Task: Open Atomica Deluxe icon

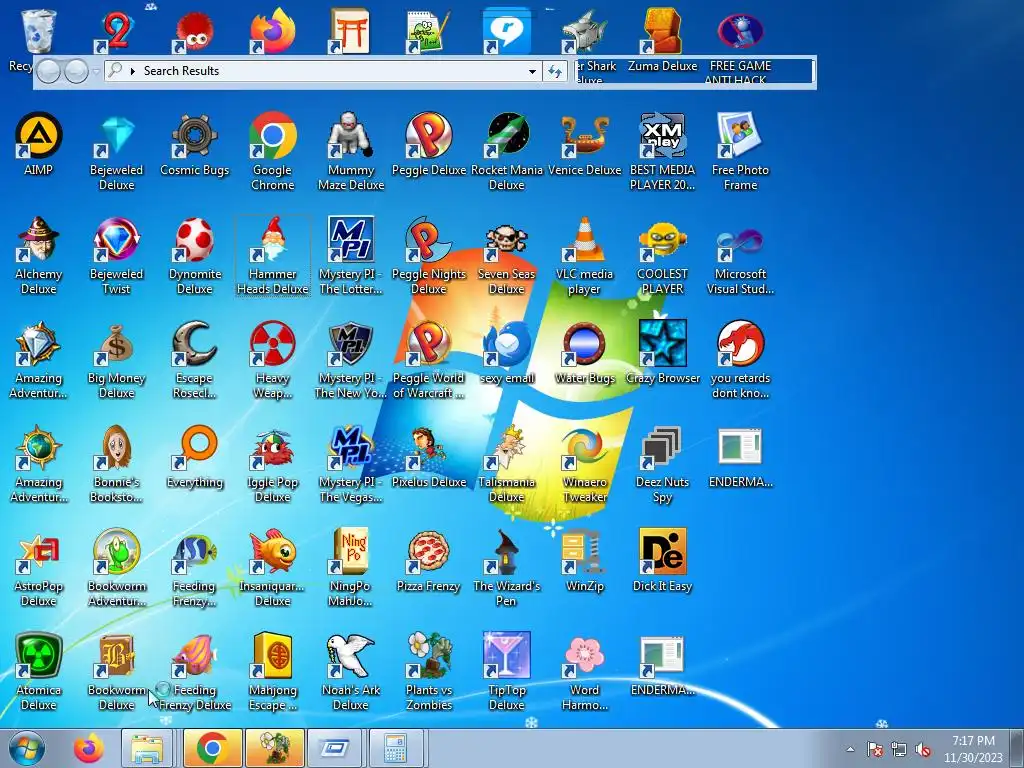Action: point(39,672)
